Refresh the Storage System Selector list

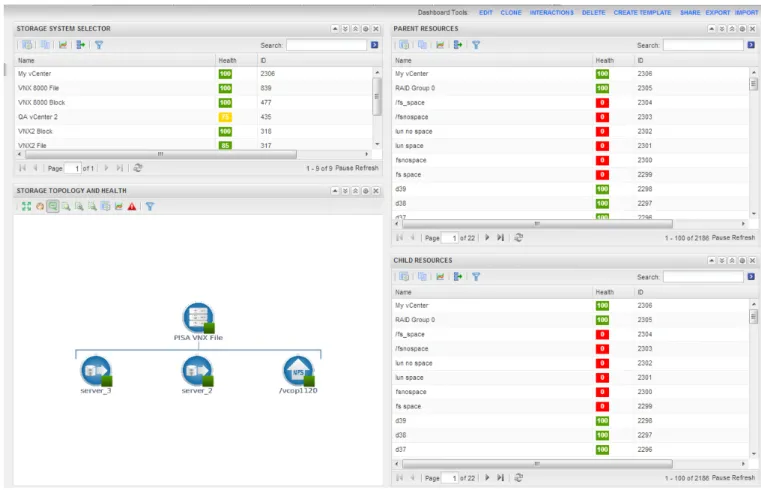tap(138, 168)
